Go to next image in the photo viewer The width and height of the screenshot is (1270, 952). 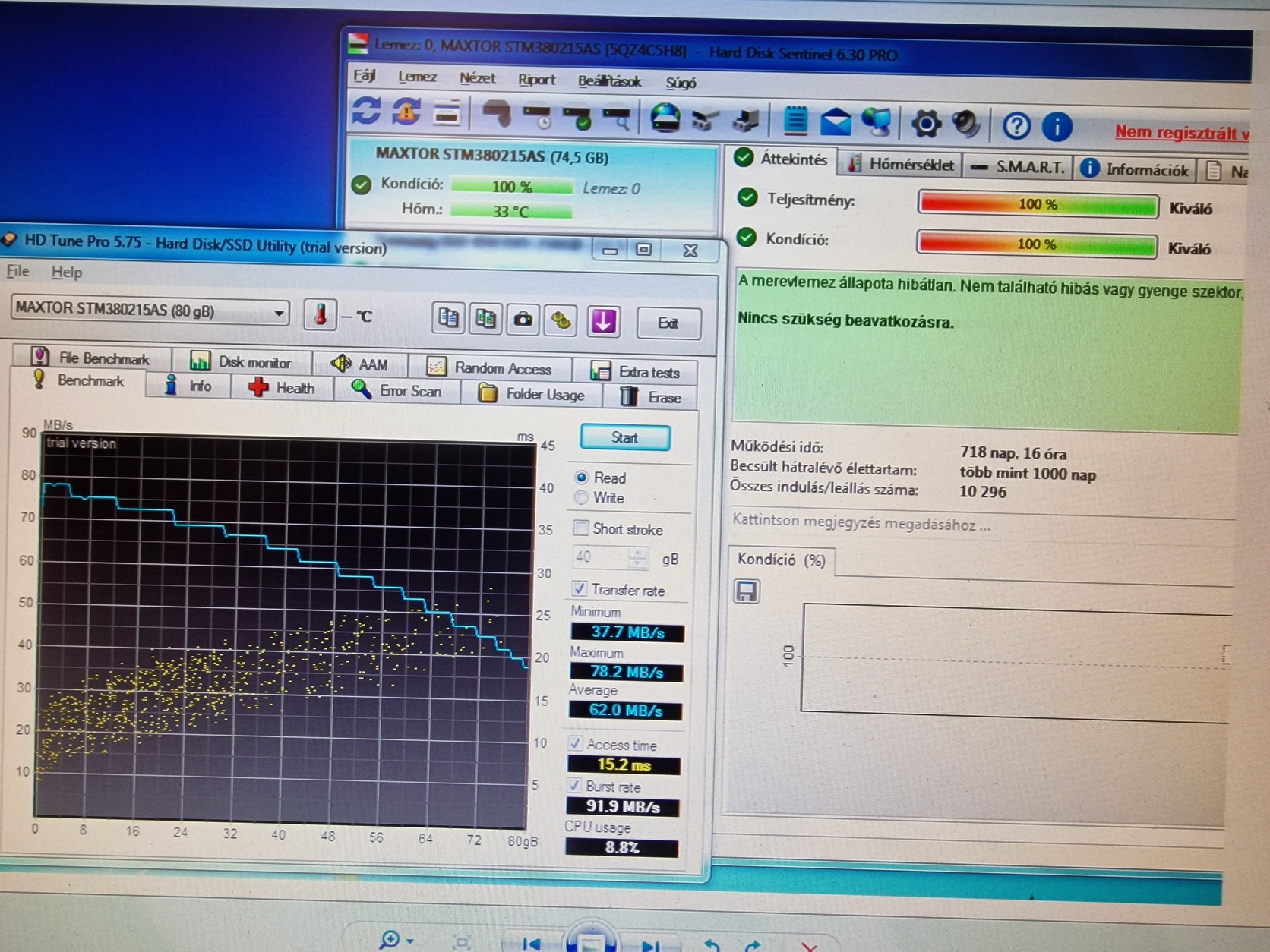[x=650, y=946]
